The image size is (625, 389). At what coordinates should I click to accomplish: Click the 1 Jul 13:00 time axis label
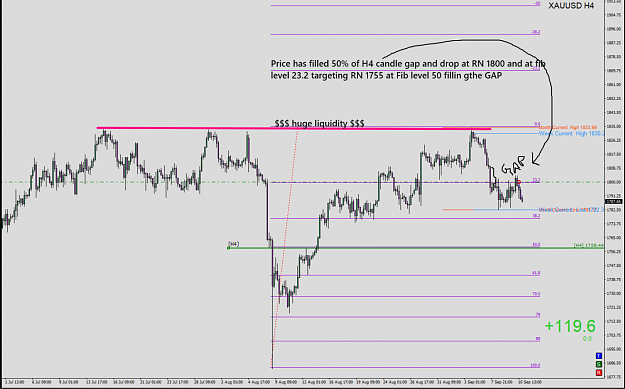[x=14, y=382]
